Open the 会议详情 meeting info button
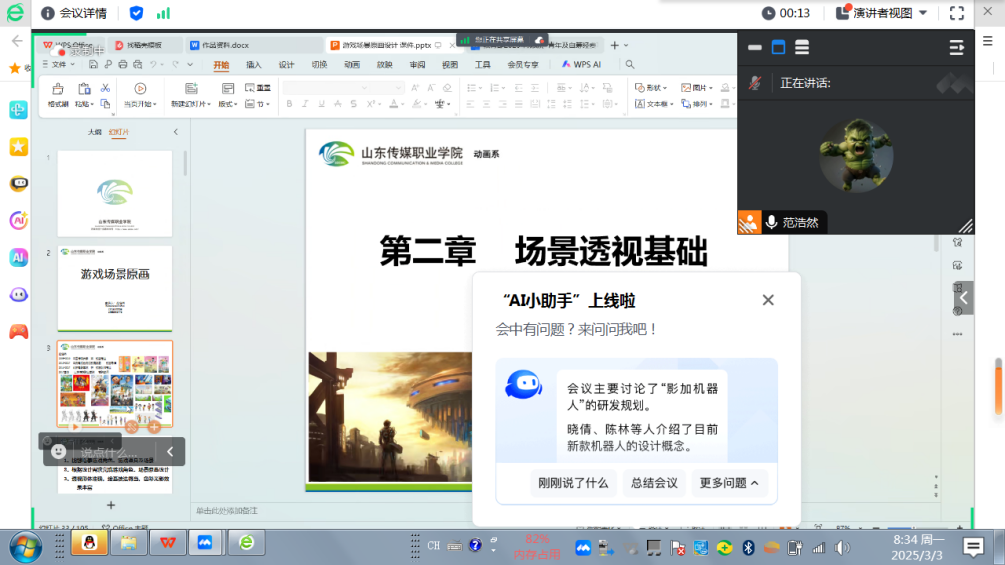This screenshot has width=1005, height=565. pyautogui.click(x=74, y=13)
